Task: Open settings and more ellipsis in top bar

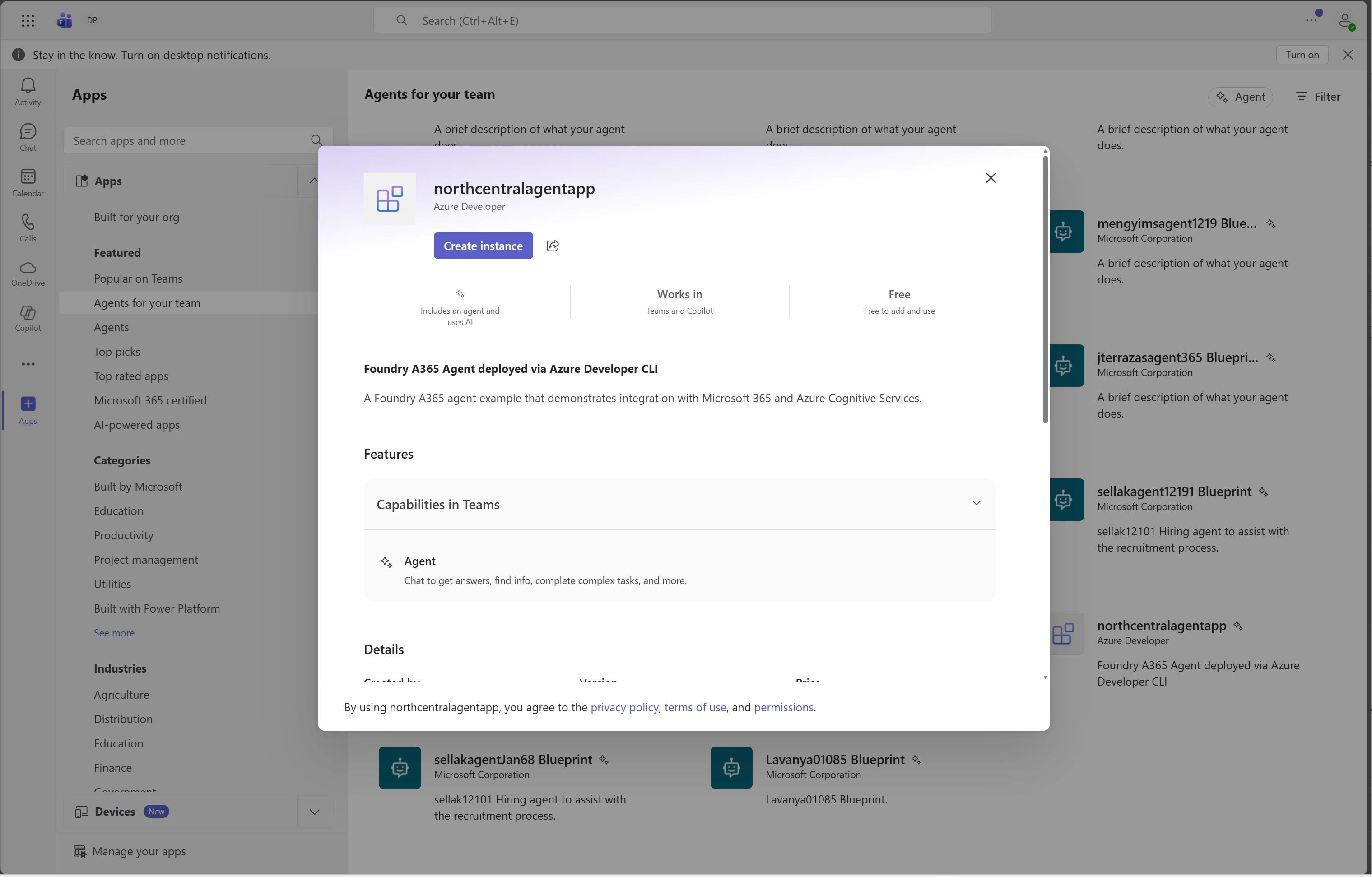Action: pyautogui.click(x=1312, y=20)
